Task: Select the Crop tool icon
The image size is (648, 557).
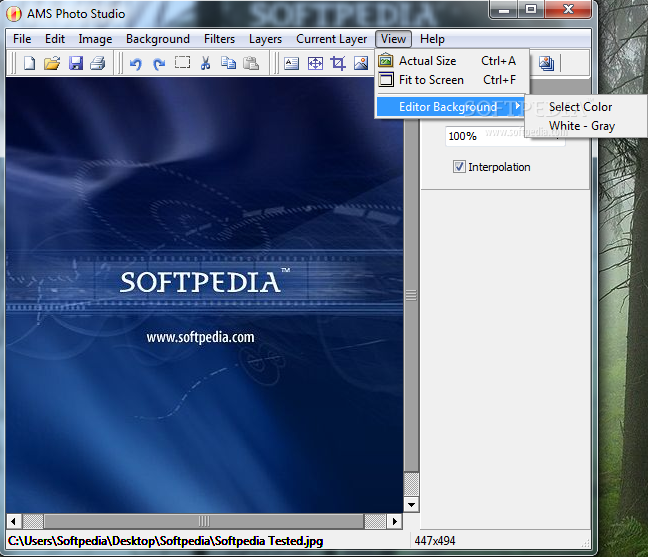Action: [338, 63]
